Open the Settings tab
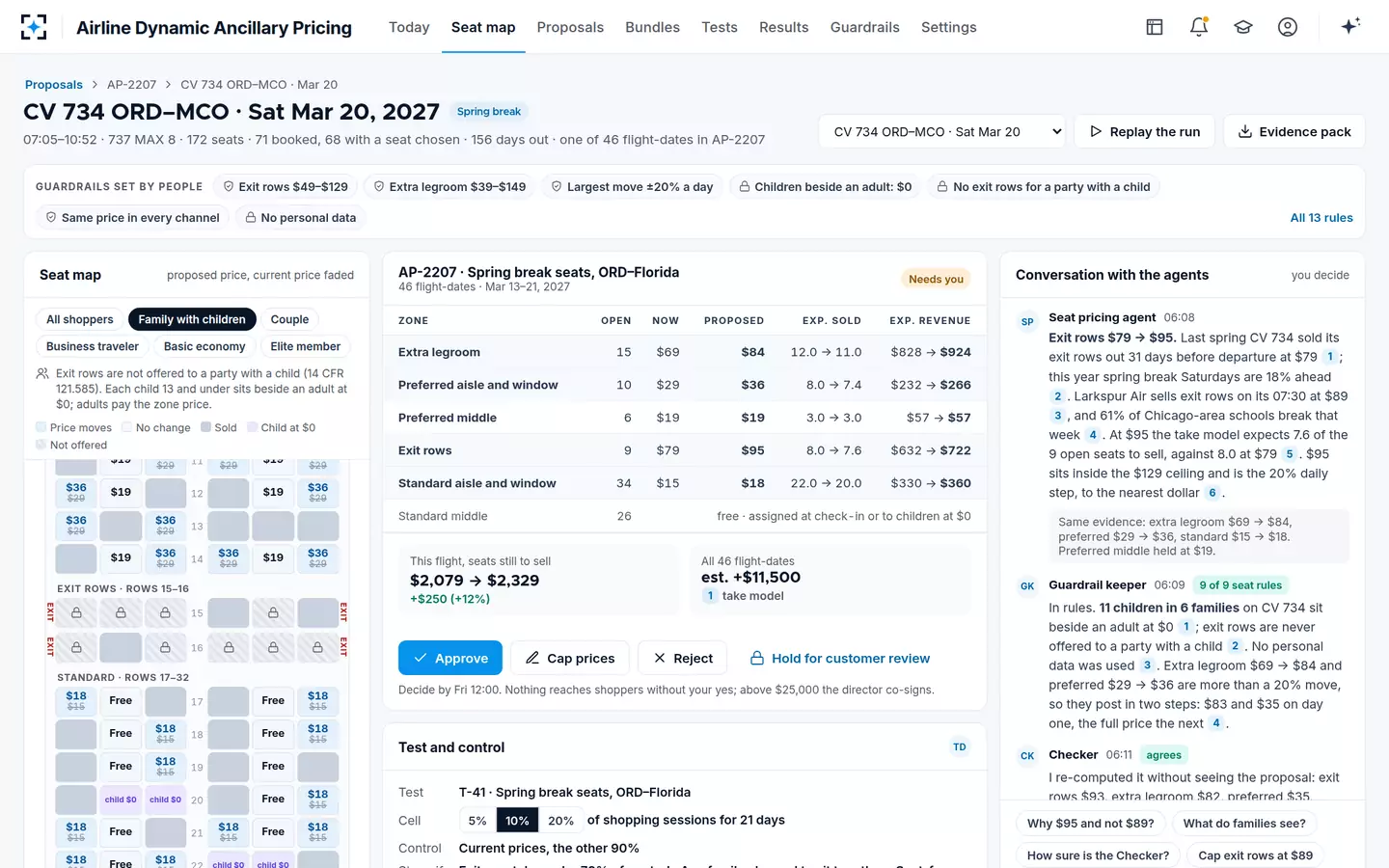The height and width of the screenshot is (868, 1389). click(x=949, y=27)
